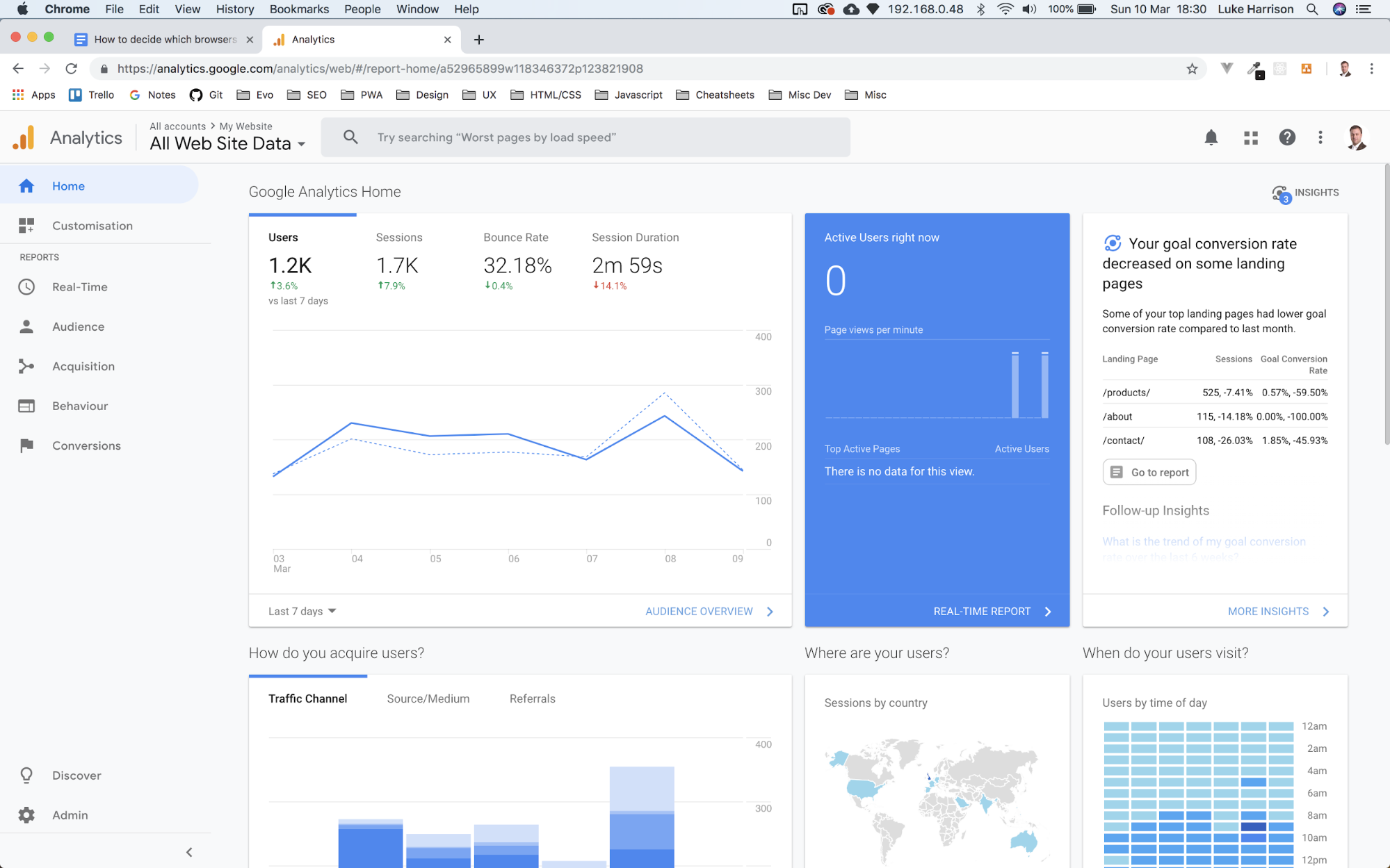Open the Audience Overview link
The height and width of the screenshot is (868, 1390).
point(709,611)
